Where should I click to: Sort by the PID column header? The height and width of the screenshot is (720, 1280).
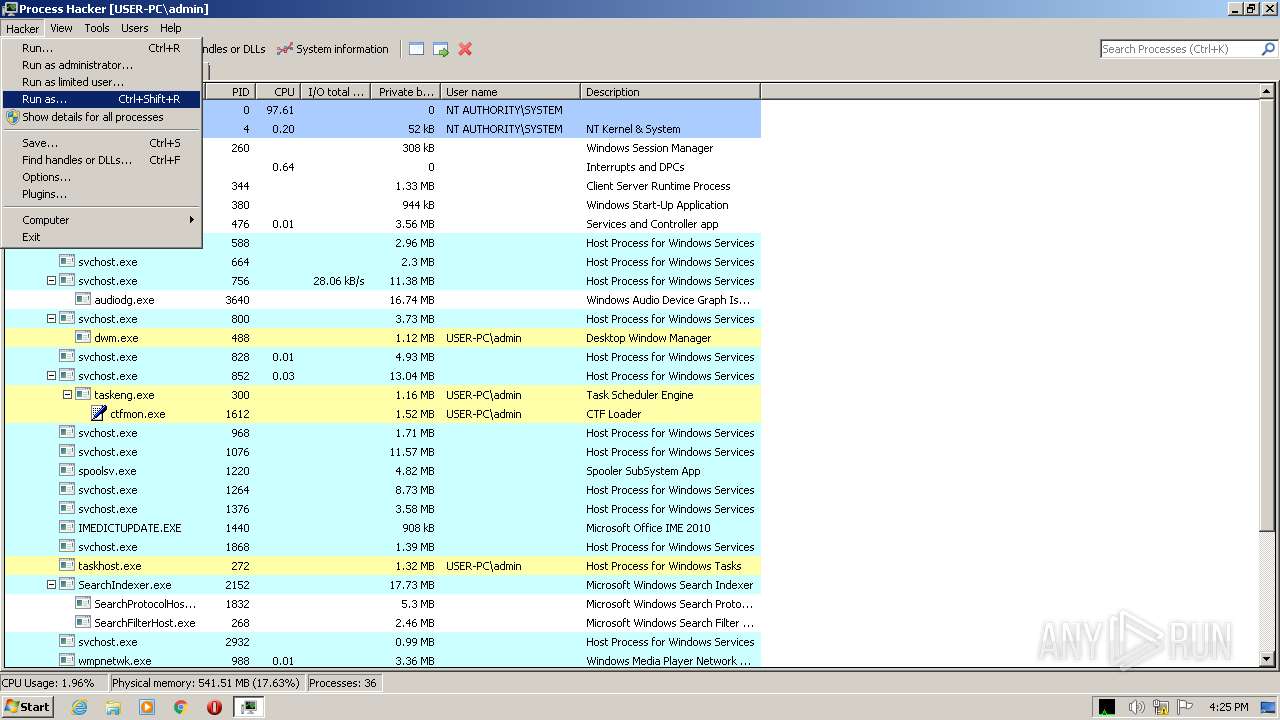pyautogui.click(x=229, y=92)
